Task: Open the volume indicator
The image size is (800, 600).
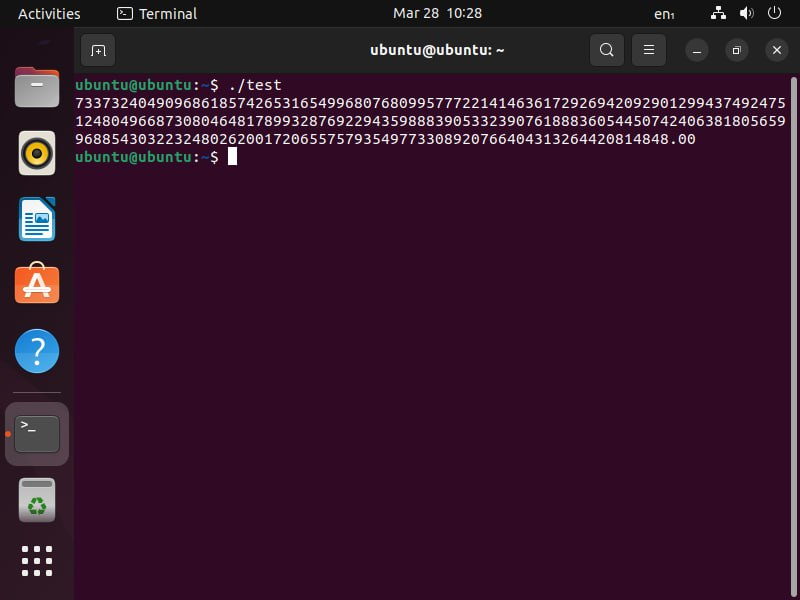Action: 746,13
